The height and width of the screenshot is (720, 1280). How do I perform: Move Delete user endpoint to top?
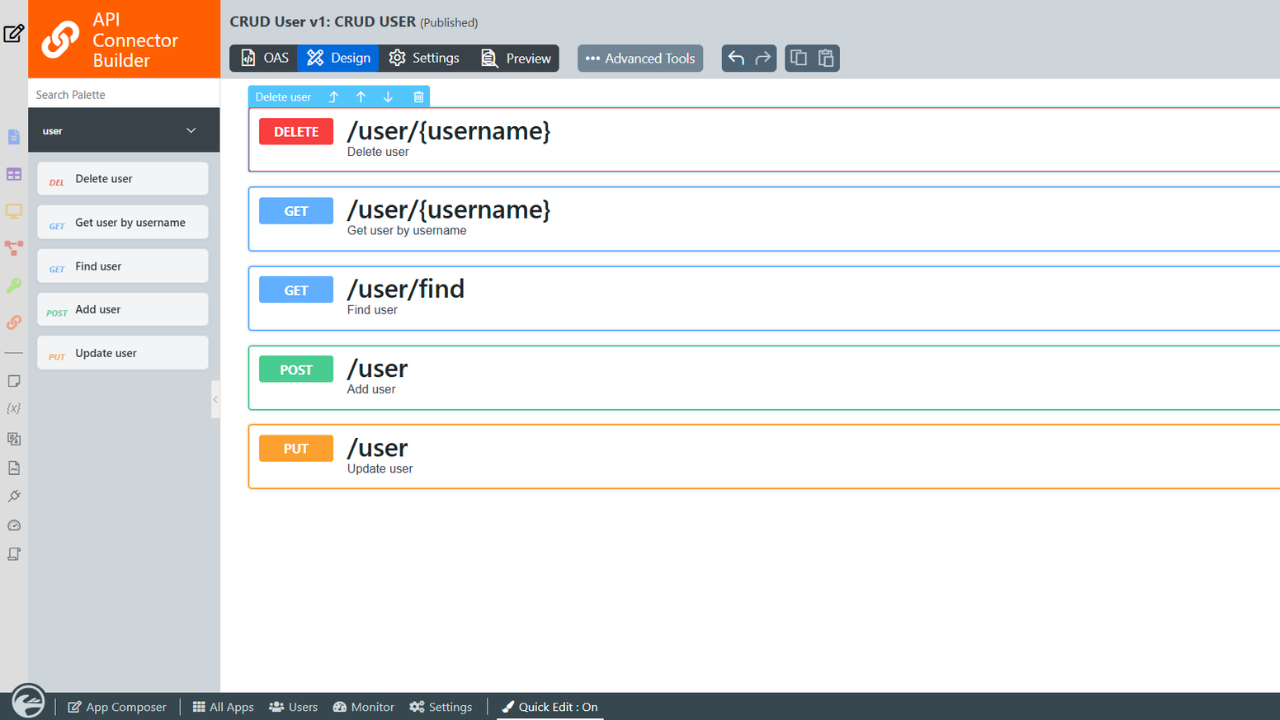point(334,97)
